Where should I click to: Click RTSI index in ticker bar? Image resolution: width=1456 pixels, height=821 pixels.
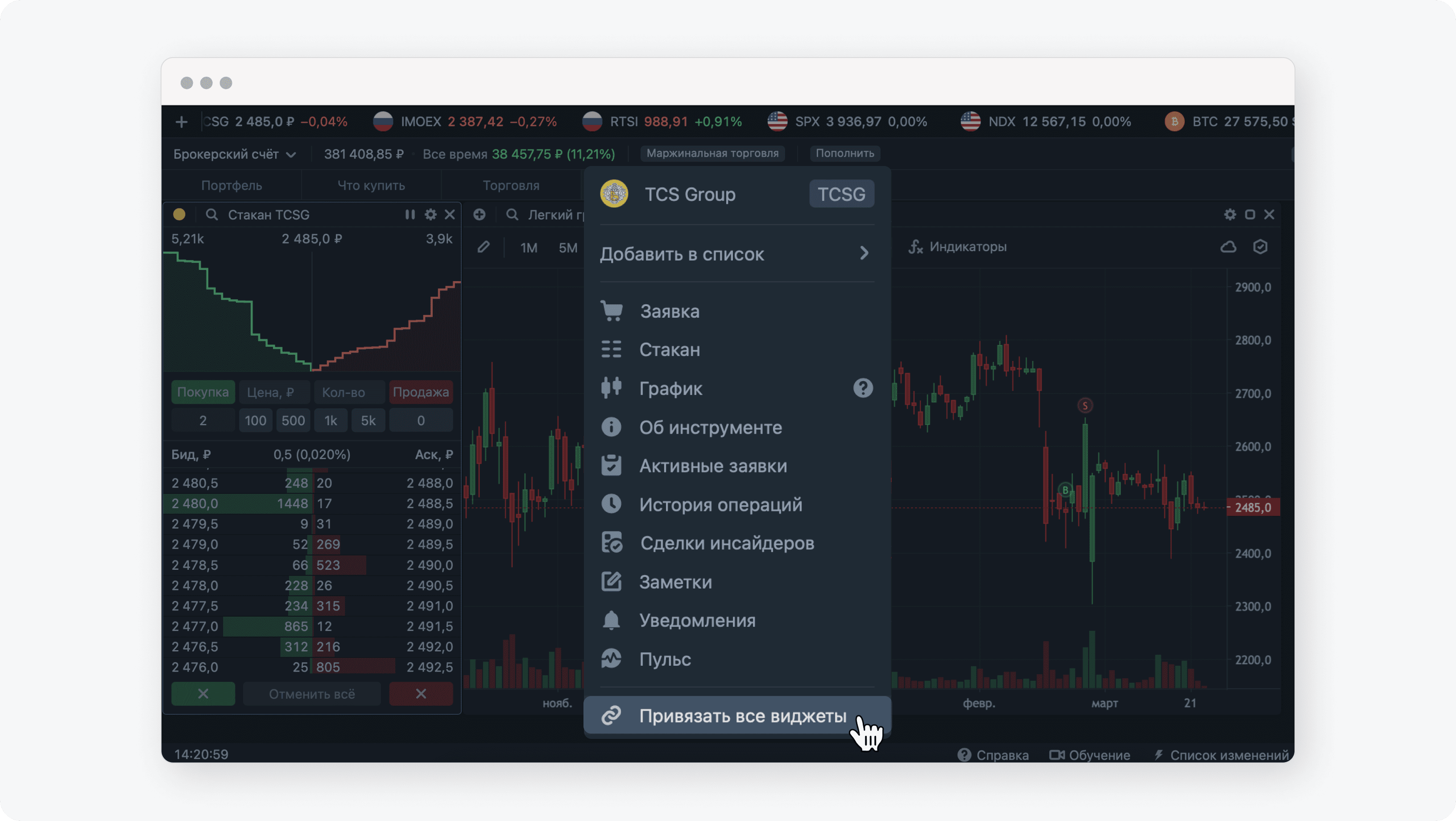click(662, 121)
